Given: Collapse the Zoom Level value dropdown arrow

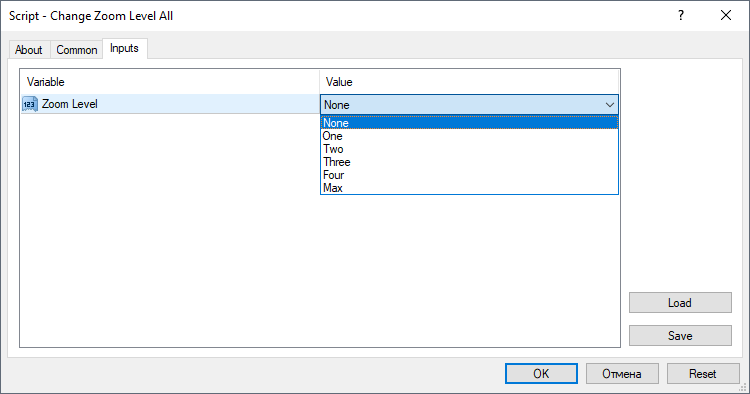Looking at the screenshot, I should pyautogui.click(x=609, y=105).
